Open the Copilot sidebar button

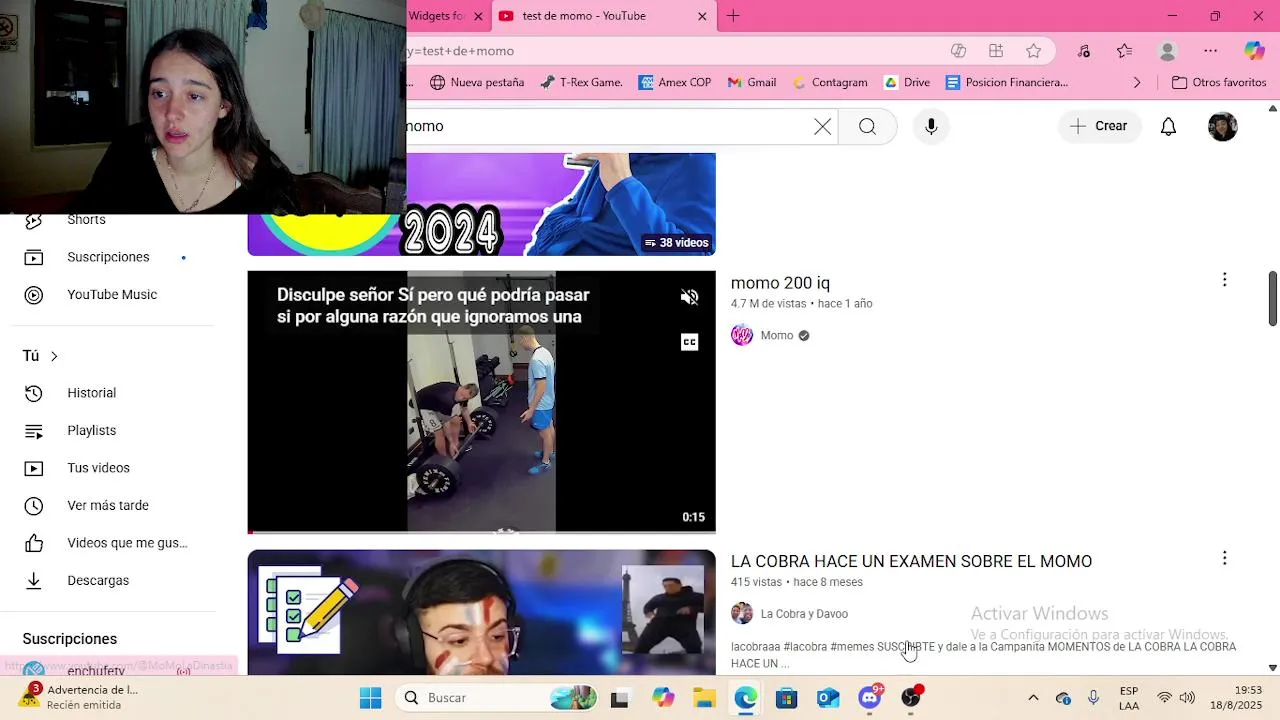1254,51
